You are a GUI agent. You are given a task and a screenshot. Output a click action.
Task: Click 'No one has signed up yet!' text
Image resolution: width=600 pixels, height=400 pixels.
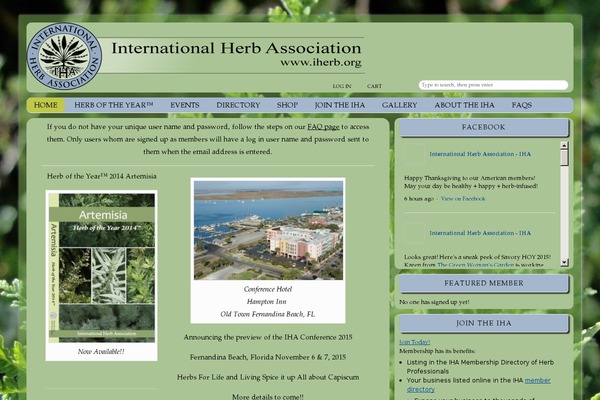click(x=434, y=302)
